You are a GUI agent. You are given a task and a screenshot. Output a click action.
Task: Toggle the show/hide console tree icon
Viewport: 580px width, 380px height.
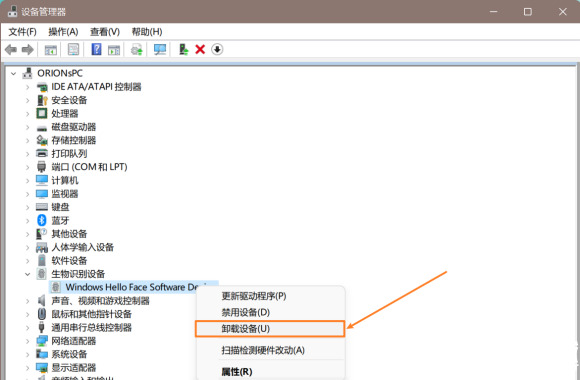pyautogui.click(x=51, y=50)
